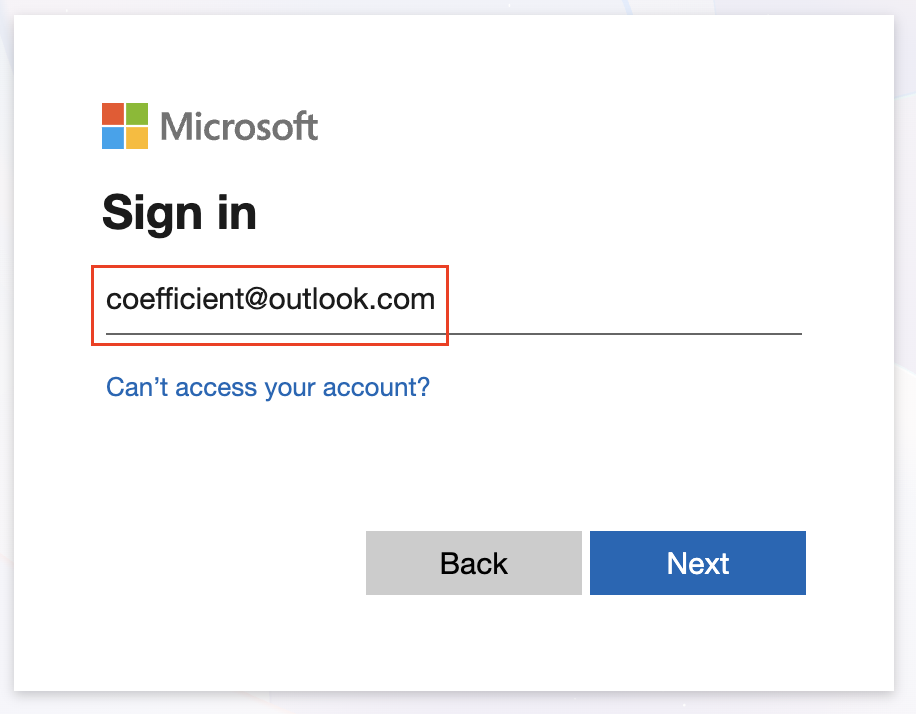Click the blue square in Microsoft logo
The height and width of the screenshot is (714, 916).
click(x=113, y=138)
